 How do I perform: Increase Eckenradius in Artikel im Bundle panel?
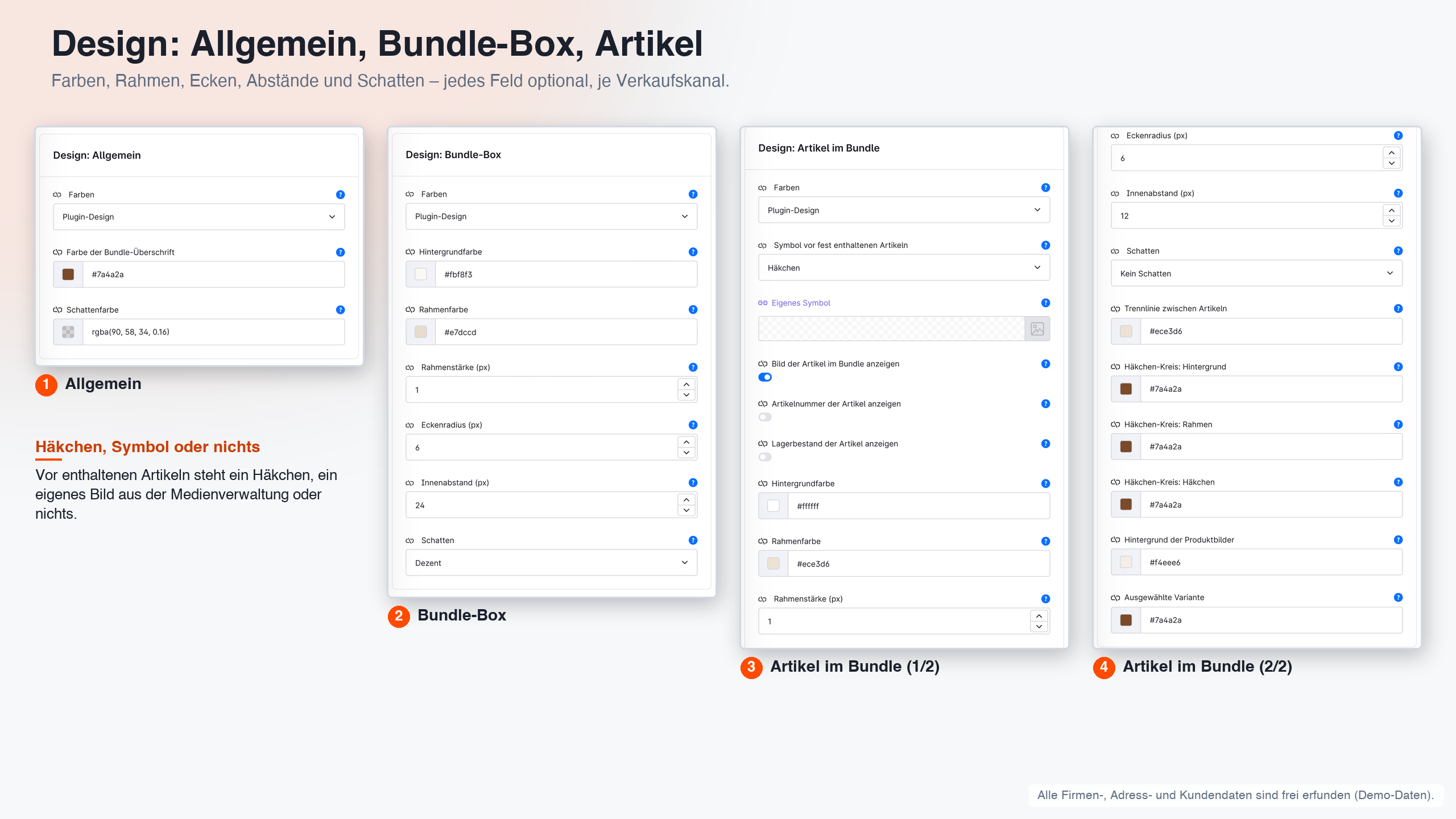pyautogui.click(x=1392, y=152)
